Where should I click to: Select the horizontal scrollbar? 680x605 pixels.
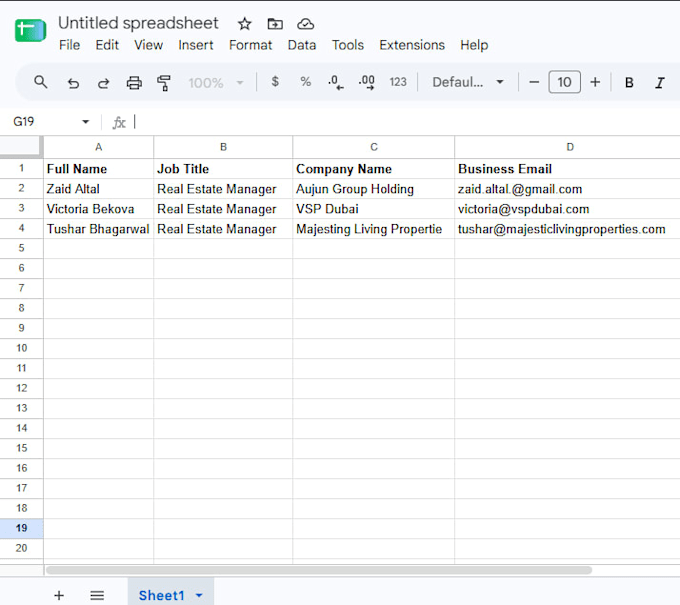coord(319,570)
